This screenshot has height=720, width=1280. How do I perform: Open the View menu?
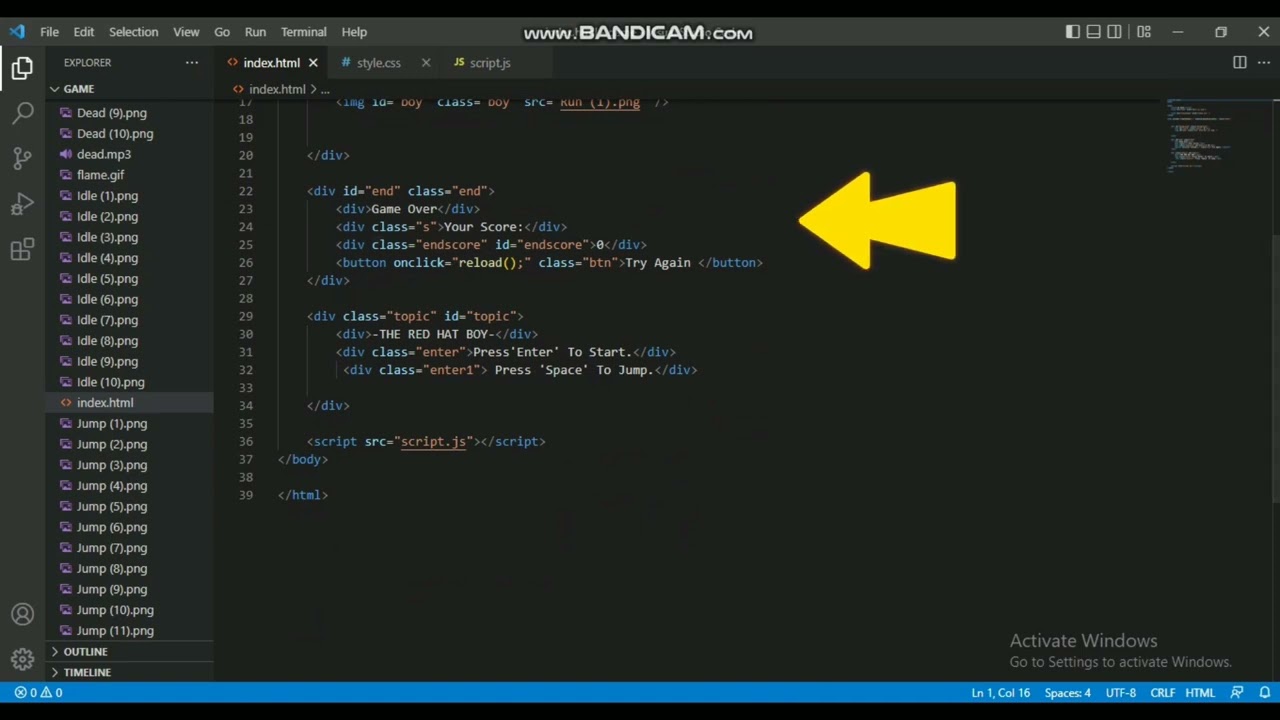click(x=186, y=31)
